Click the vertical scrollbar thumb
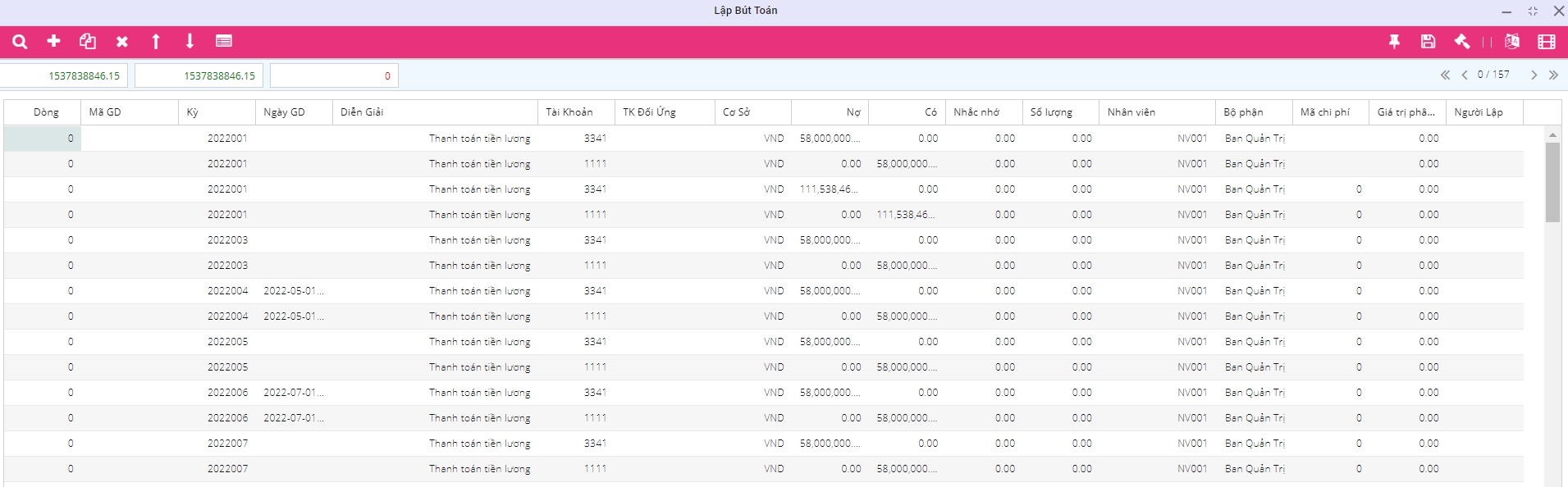1568x487 pixels. pos(1552,182)
